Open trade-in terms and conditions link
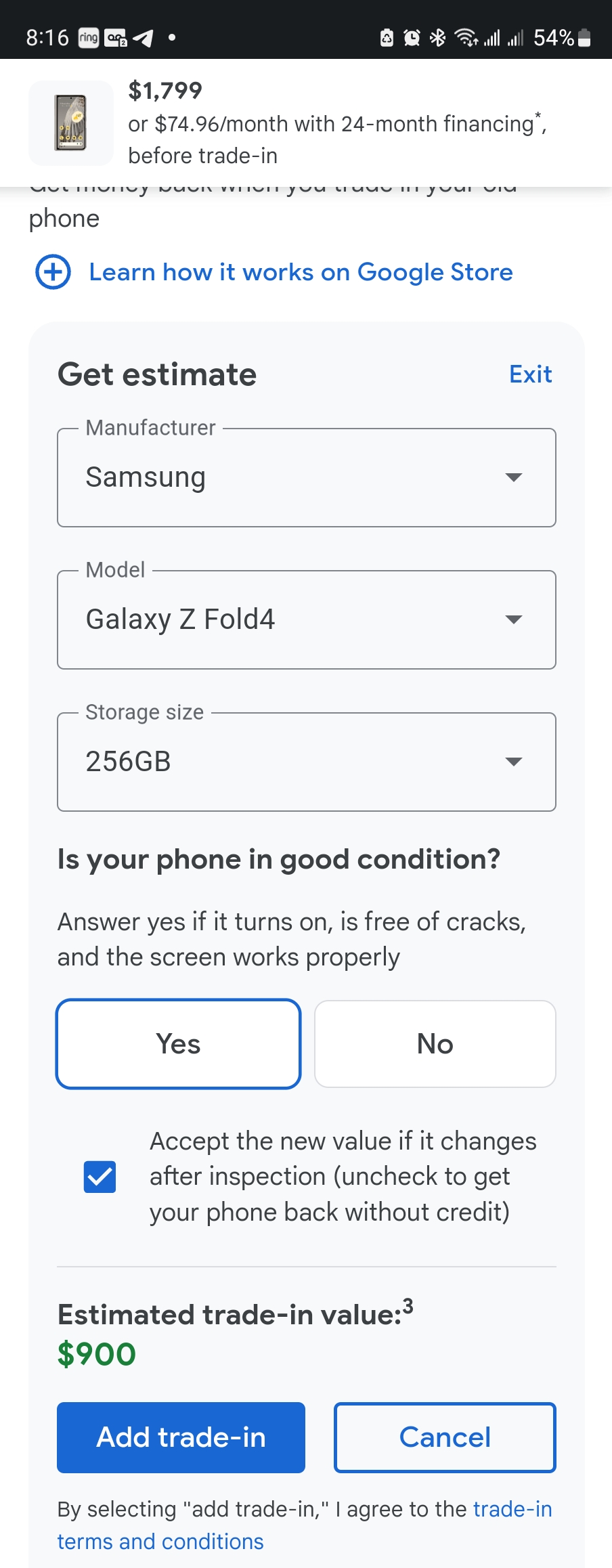This screenshot has height=1568, width=612. (x=160, y=1541)
